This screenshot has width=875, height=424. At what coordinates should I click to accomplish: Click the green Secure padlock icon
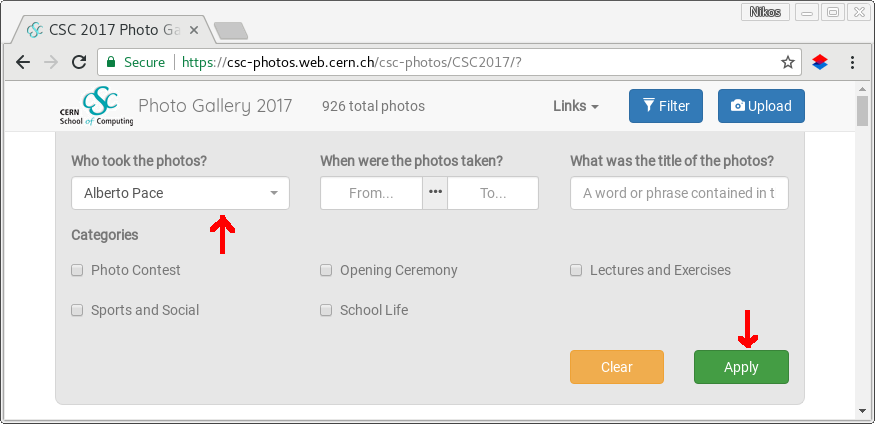111,62
